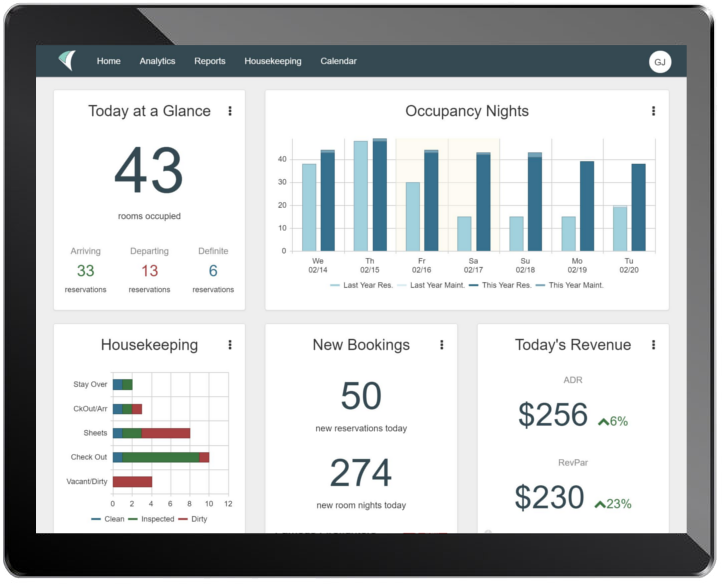Open the Reports menu
Screen dimensions: 722x584
click(x=210, y=61)
